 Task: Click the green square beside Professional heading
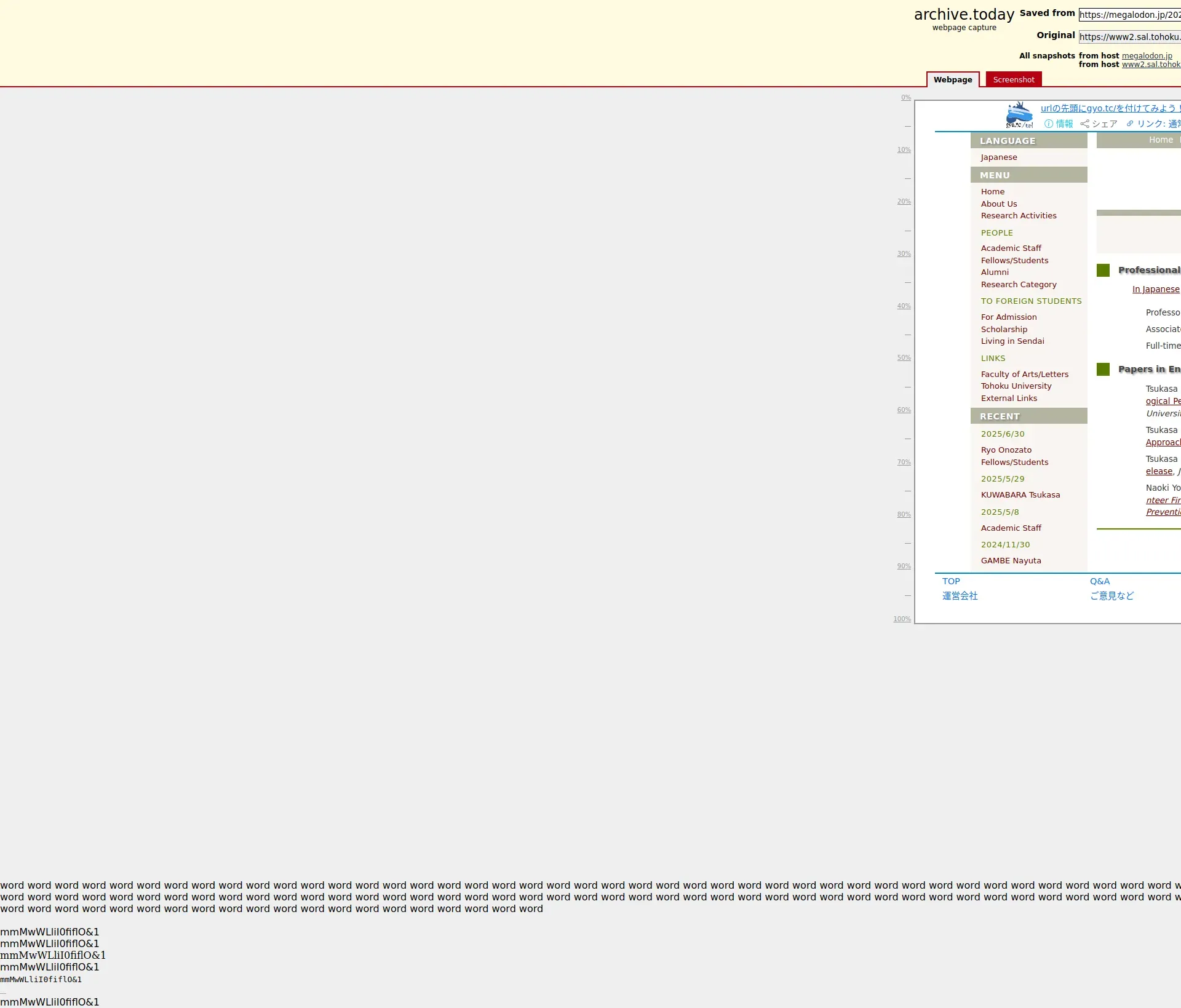click(1103, 271)
